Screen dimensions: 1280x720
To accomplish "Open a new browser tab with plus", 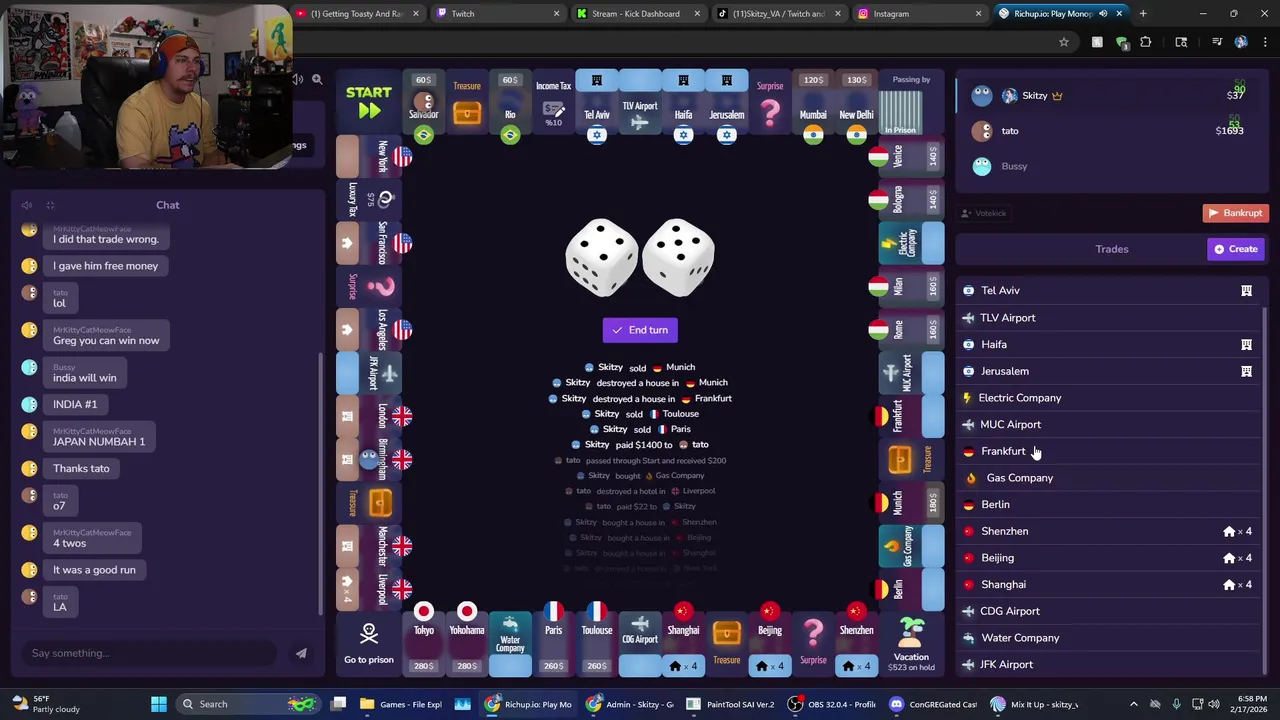I will [1143, 14].
